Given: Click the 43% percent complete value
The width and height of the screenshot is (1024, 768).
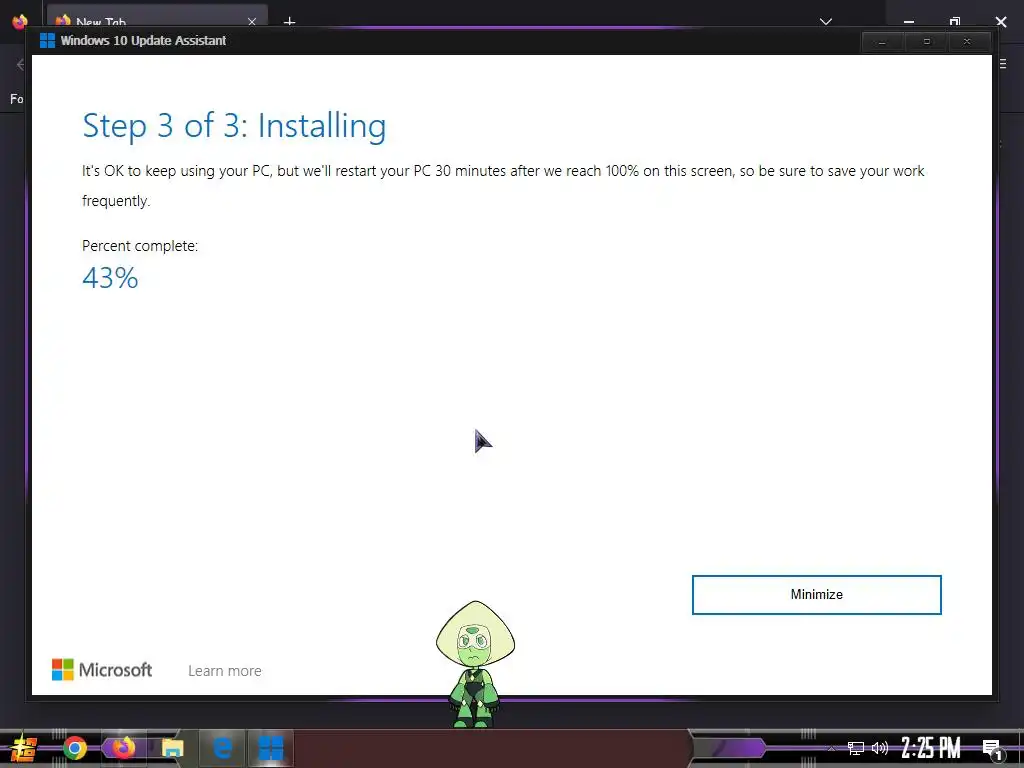Looking at the screenshot, I should pyautogui.click(x=110, y=278).
